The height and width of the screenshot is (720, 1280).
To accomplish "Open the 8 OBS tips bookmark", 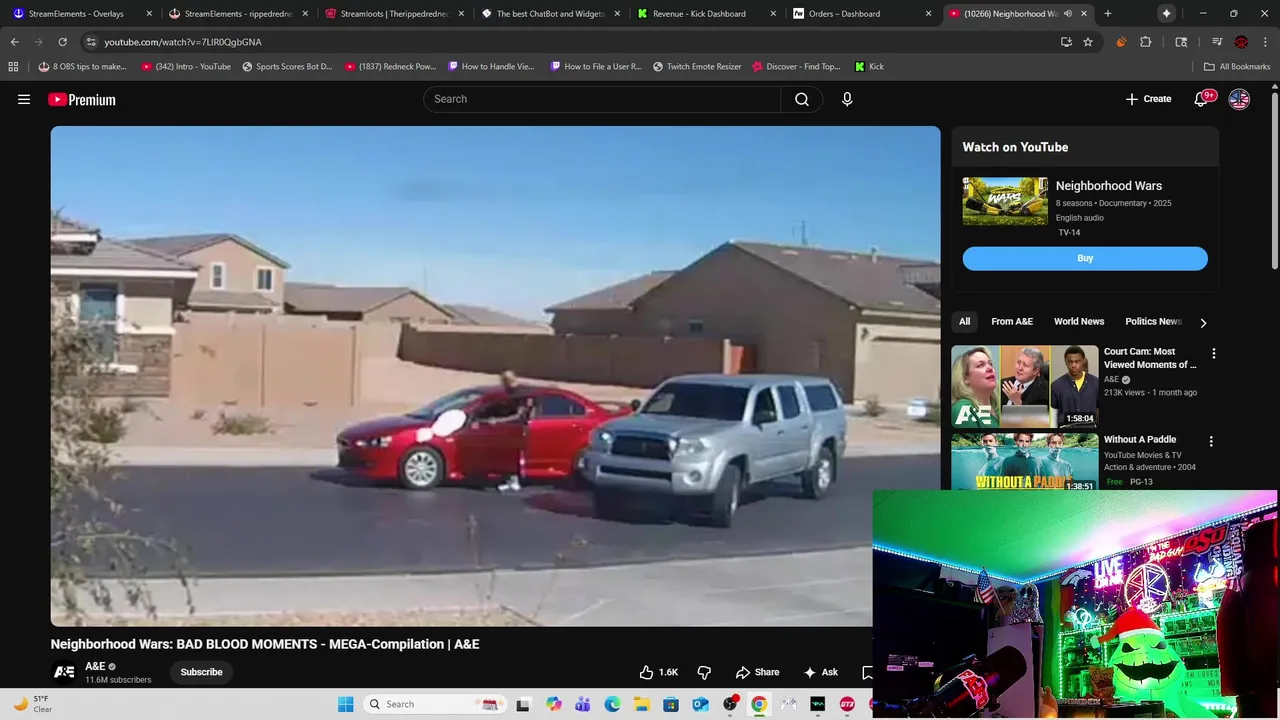I will pos(82,66).
